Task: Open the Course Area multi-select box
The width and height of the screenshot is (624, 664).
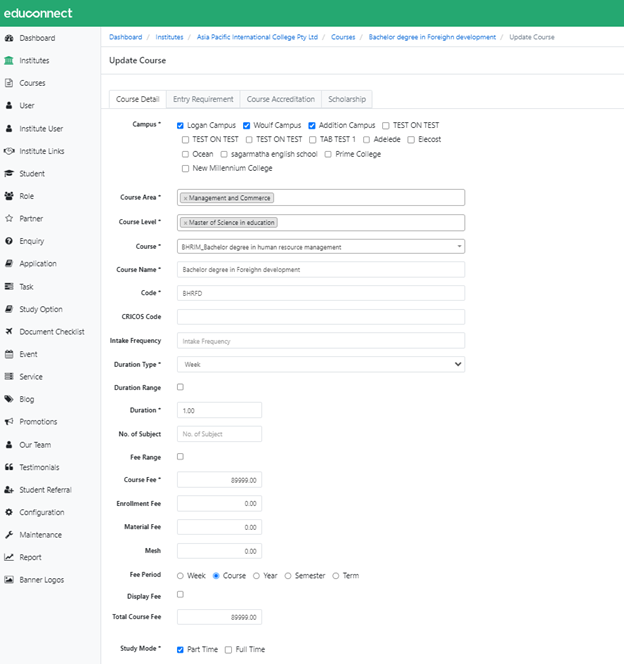Action: coord(321,198)
